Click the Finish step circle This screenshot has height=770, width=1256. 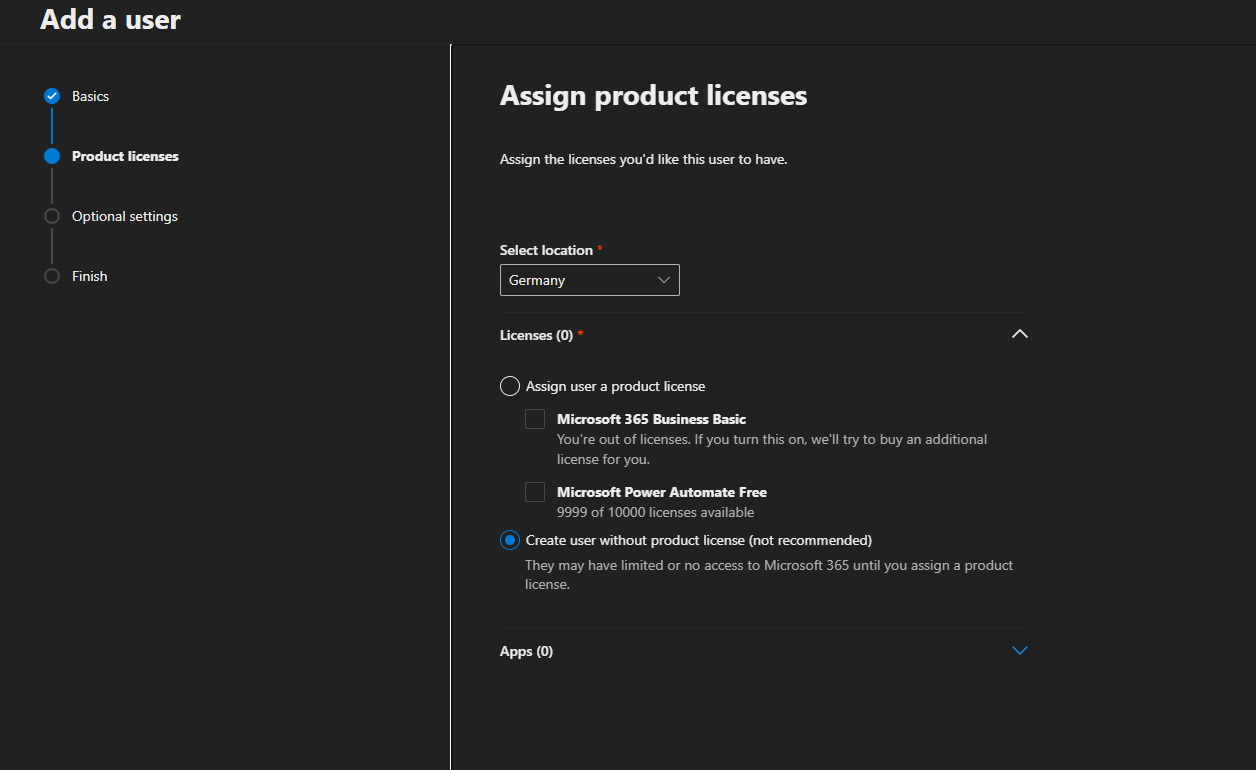tap(52, 276)
